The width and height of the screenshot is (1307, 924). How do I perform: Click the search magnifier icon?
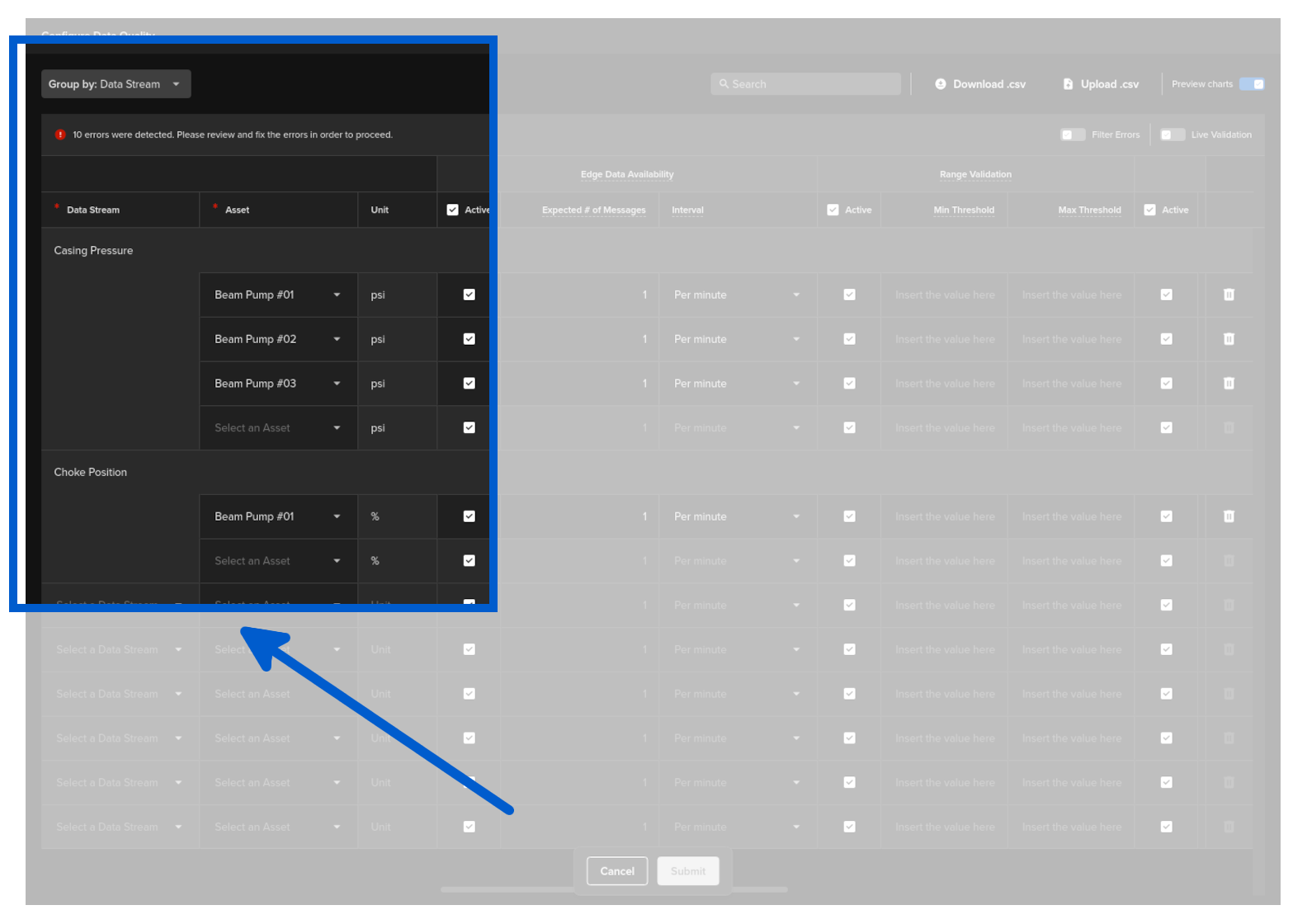[x=724, y=84]
